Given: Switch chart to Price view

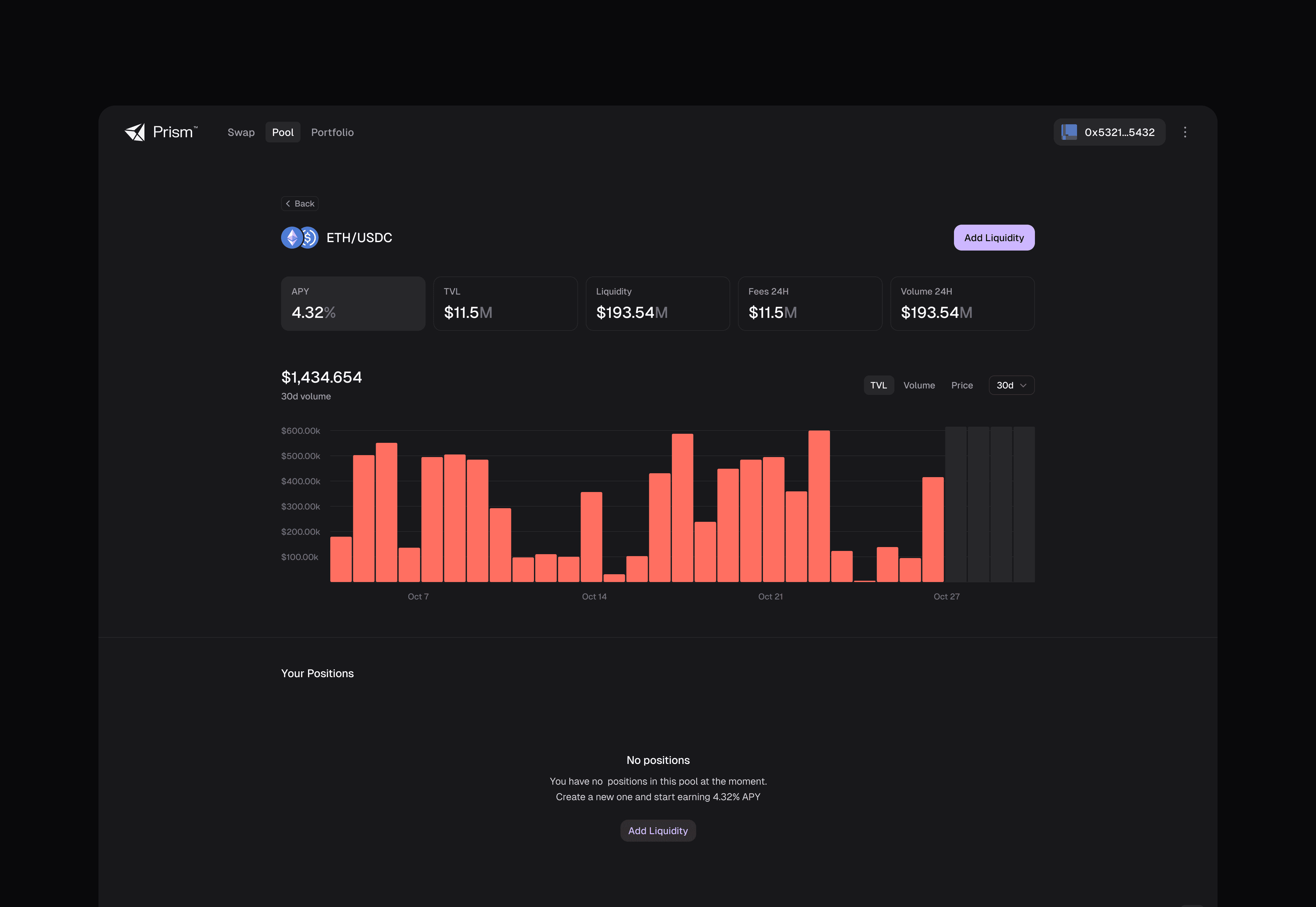Looking at the screenshot, I should coord(962,385).
